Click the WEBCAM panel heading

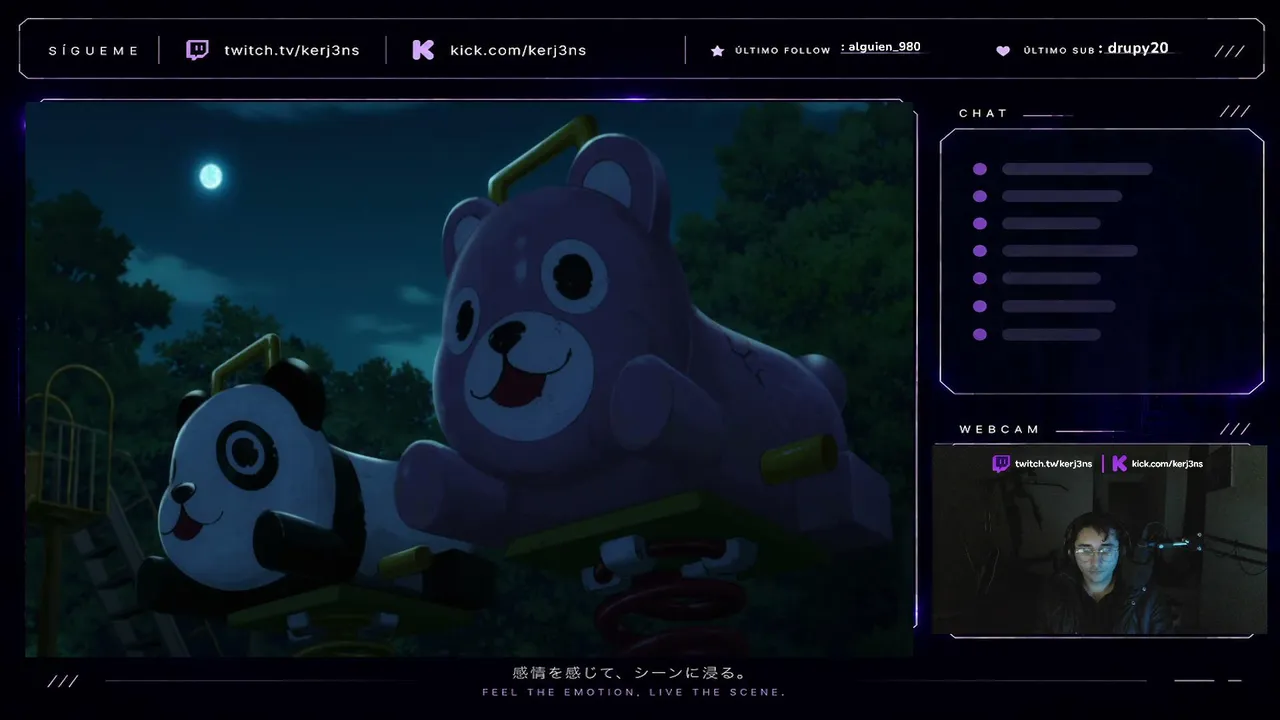(1000, 429)
